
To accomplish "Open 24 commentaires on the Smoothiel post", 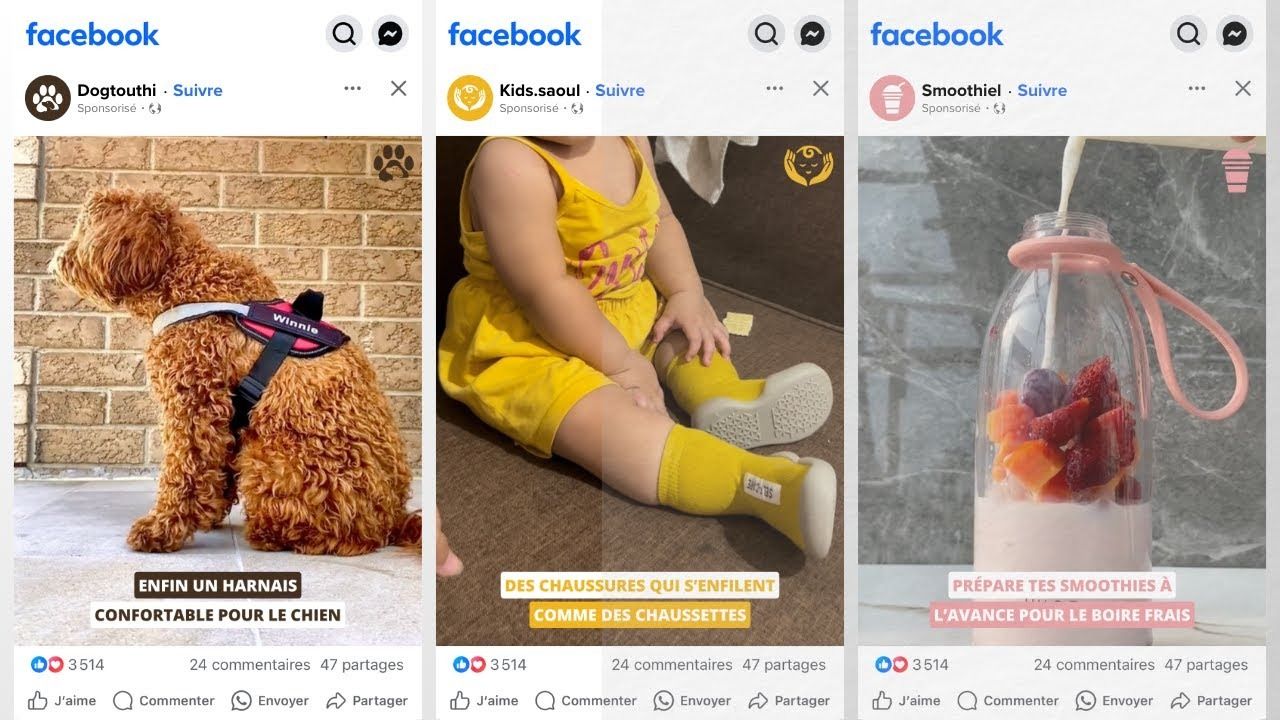I will coord(1094,664).
